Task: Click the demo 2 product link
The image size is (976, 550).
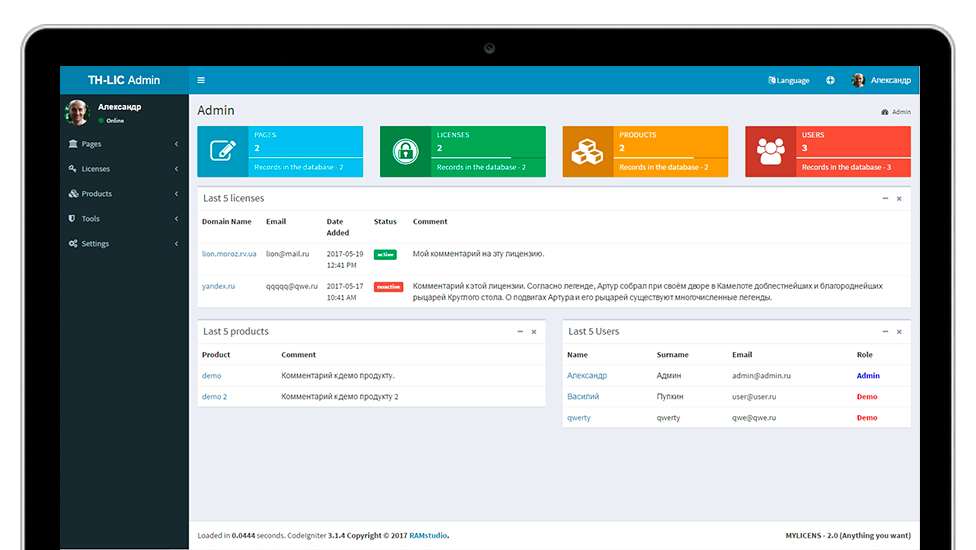Action: [214, 397]
